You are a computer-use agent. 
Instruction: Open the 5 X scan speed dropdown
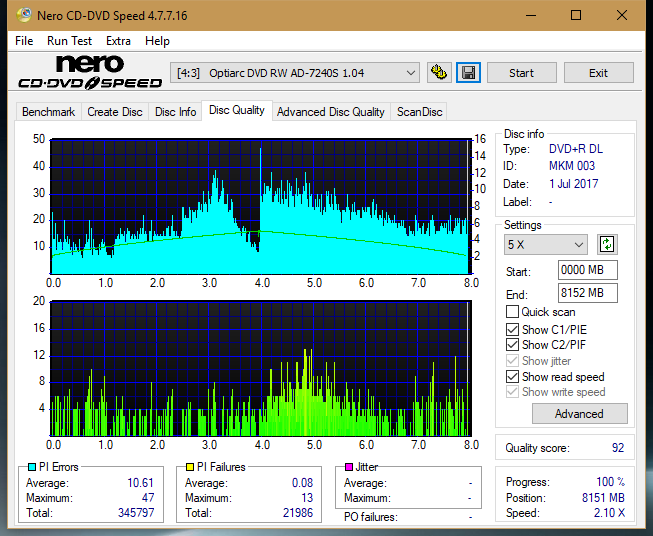tap(546, 244)
